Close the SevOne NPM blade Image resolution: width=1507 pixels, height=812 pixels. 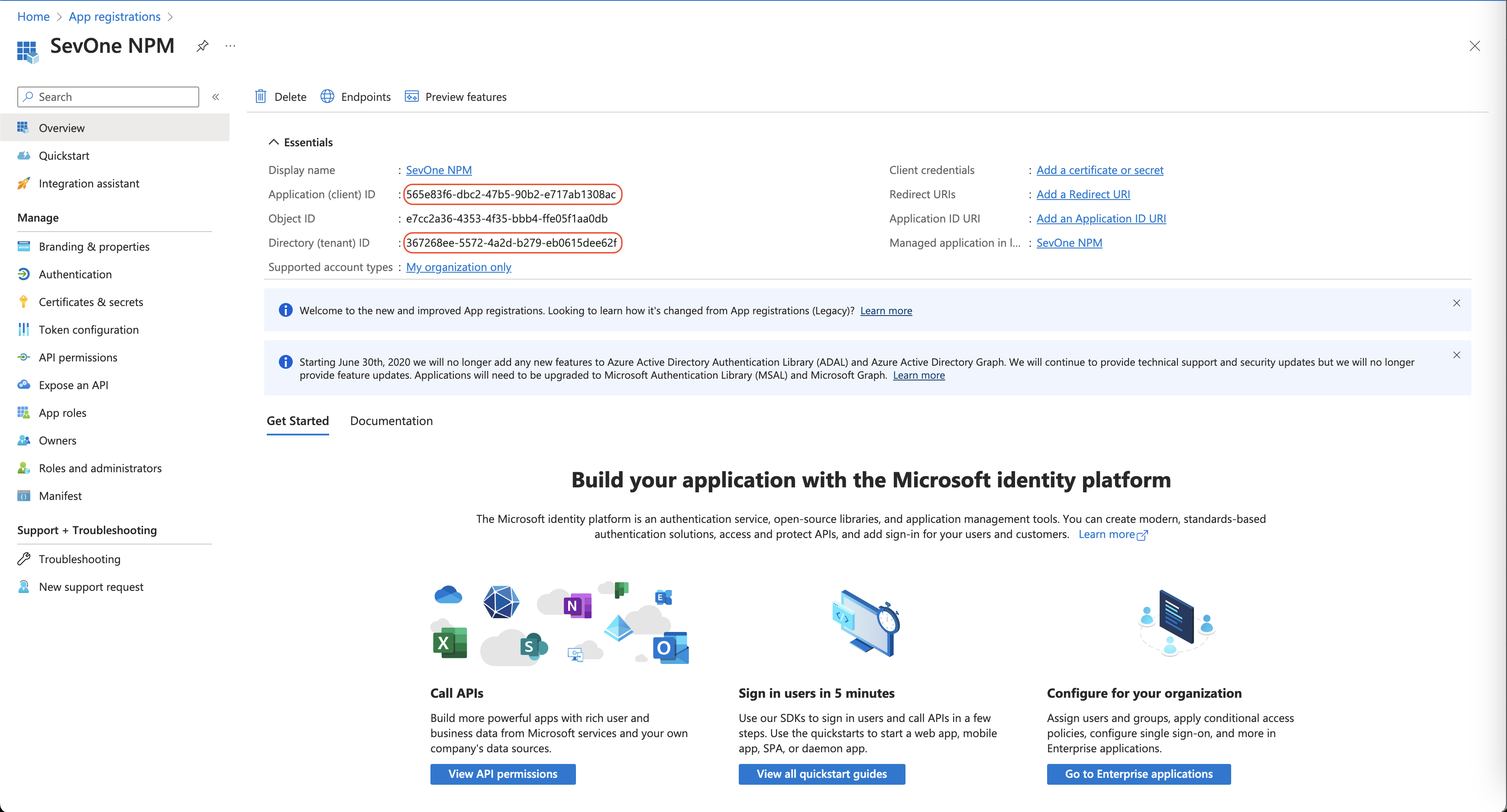pos(1475,46)
